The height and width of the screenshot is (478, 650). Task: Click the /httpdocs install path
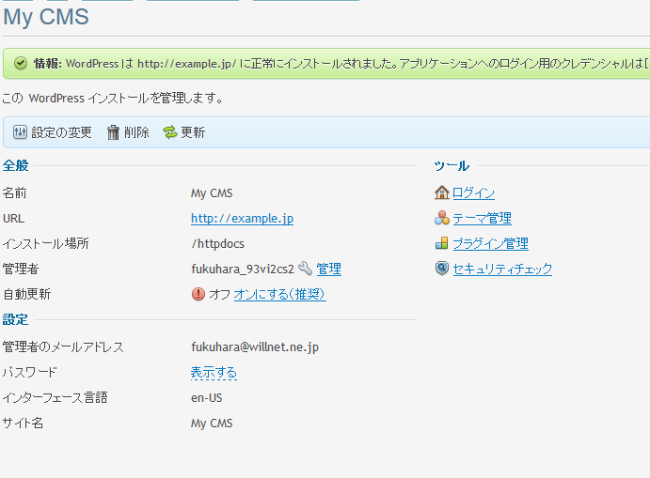[x=218, y=244]
